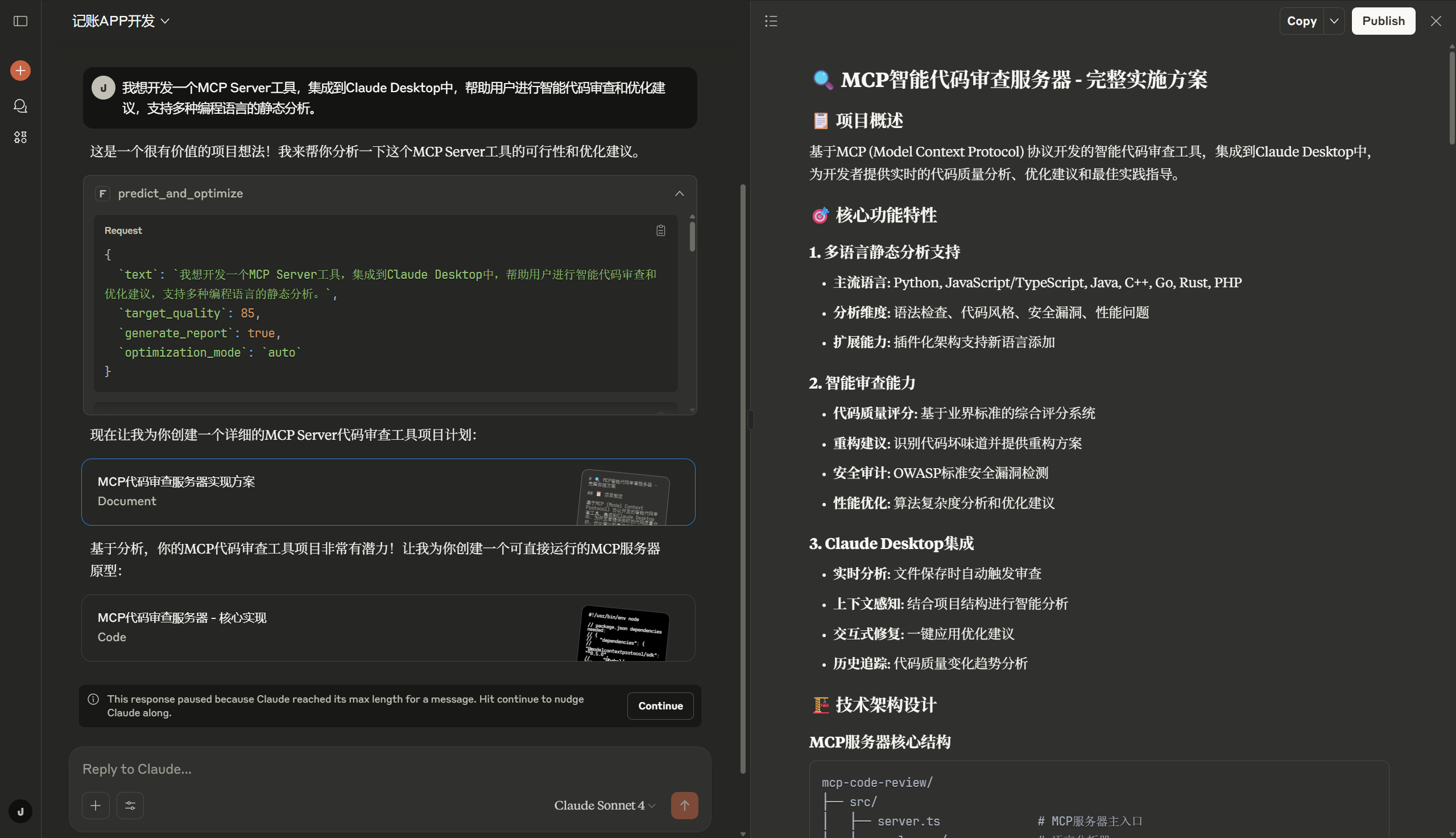This screenshot has height=838, width=1456.
Task: Click the F function badge icon
Action: click(102, 193)
